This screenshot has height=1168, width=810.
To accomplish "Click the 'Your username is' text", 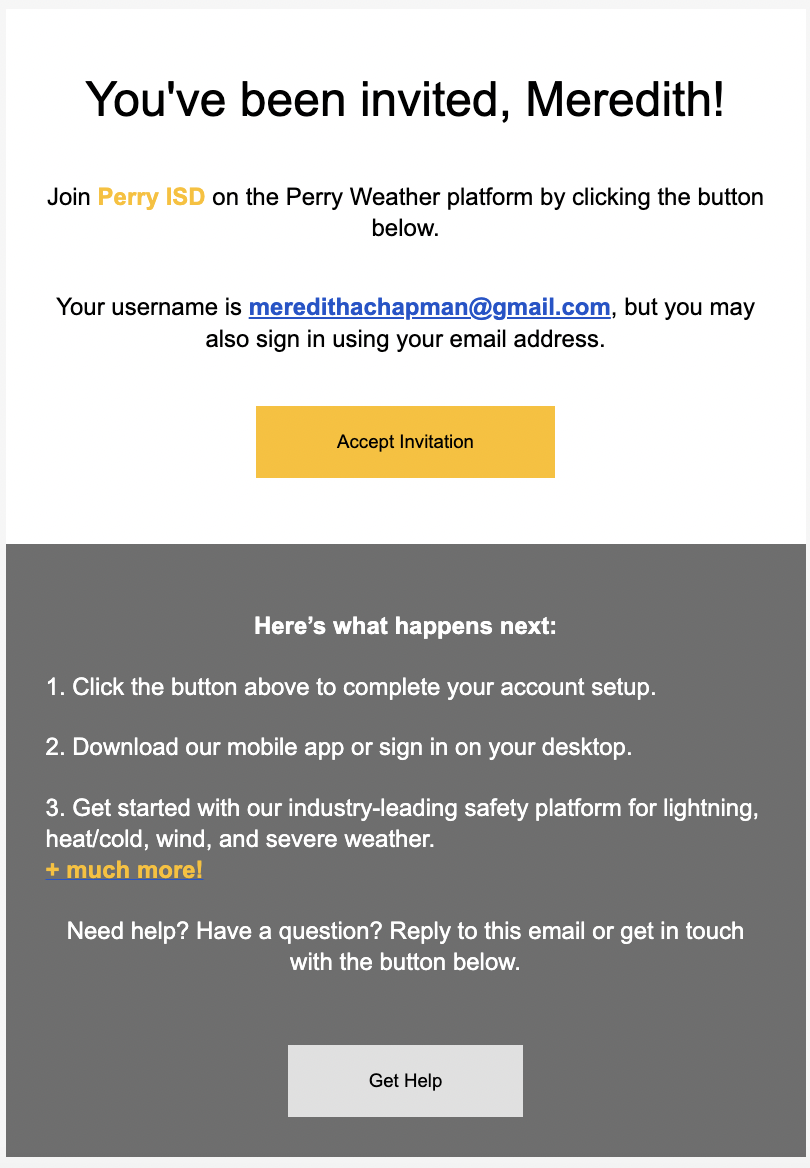I will point(149,307).
